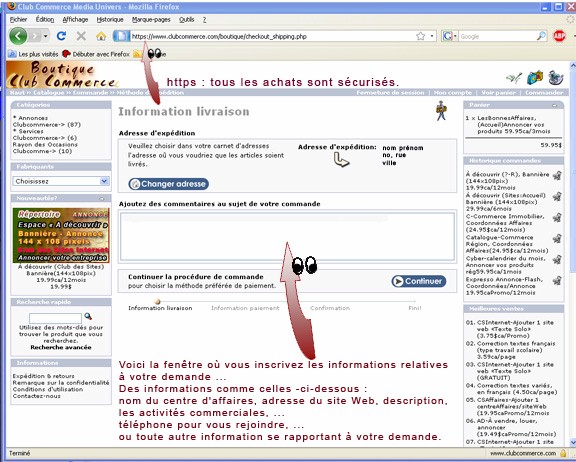Click the Information livraison progress marker
Viewport: 576px width, 462px height.
pyautogui.click(x=158, y=302)
